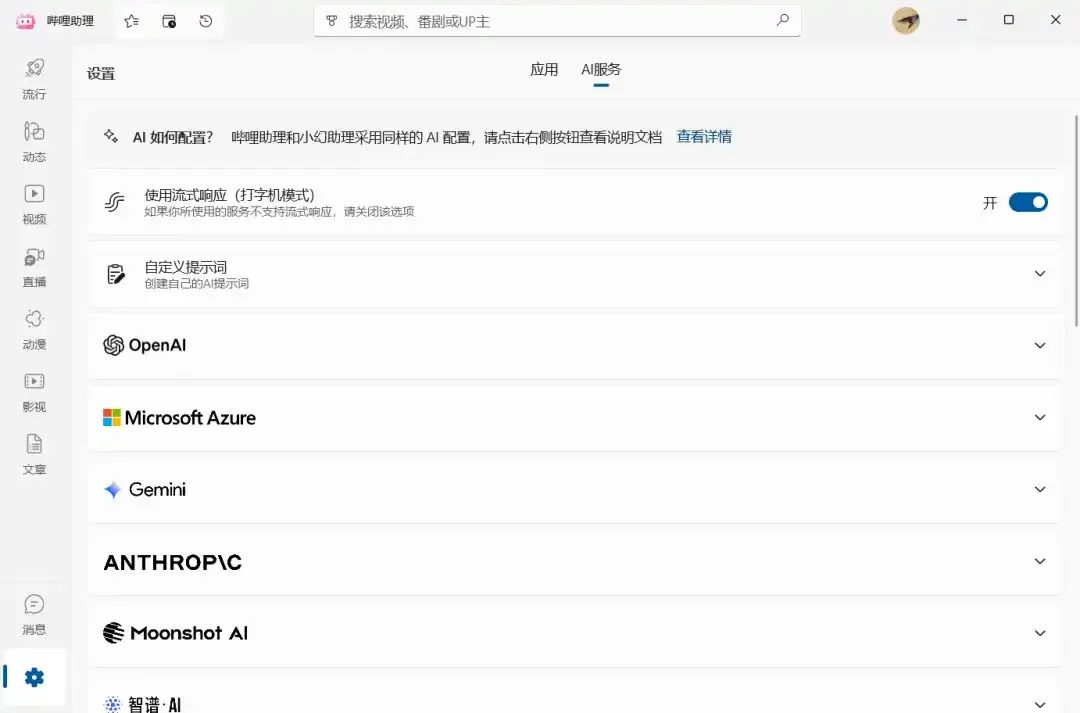Open the 动漫 (Anime) sidebar section
The width and height of the screenshot is (1080, 713).
click(34, 330)
